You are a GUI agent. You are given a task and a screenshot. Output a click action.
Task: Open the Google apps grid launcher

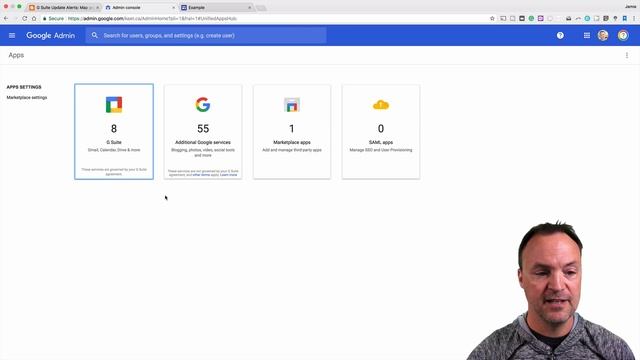(x=587, y=36)
